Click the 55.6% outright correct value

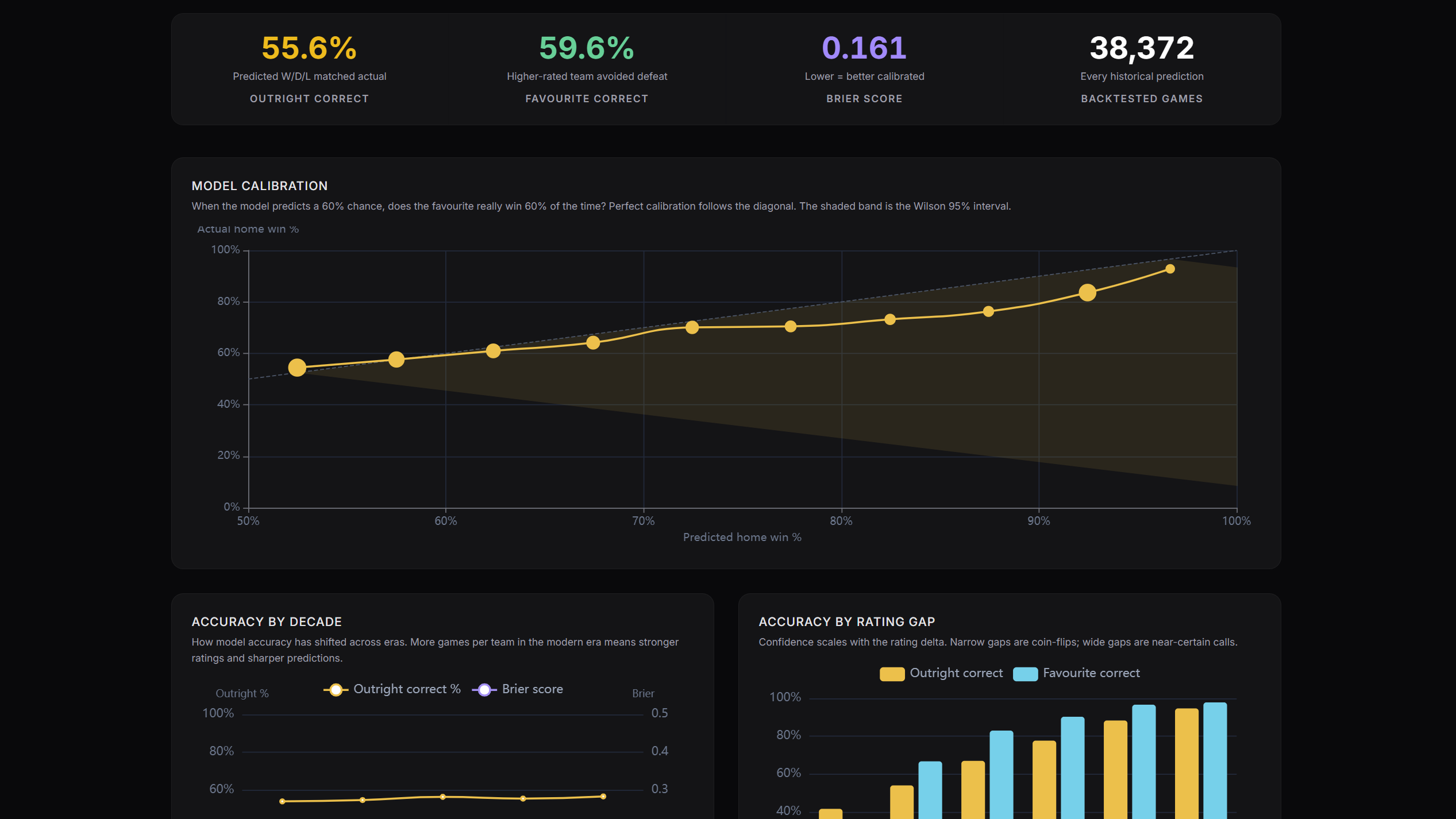tap(309, 48)
